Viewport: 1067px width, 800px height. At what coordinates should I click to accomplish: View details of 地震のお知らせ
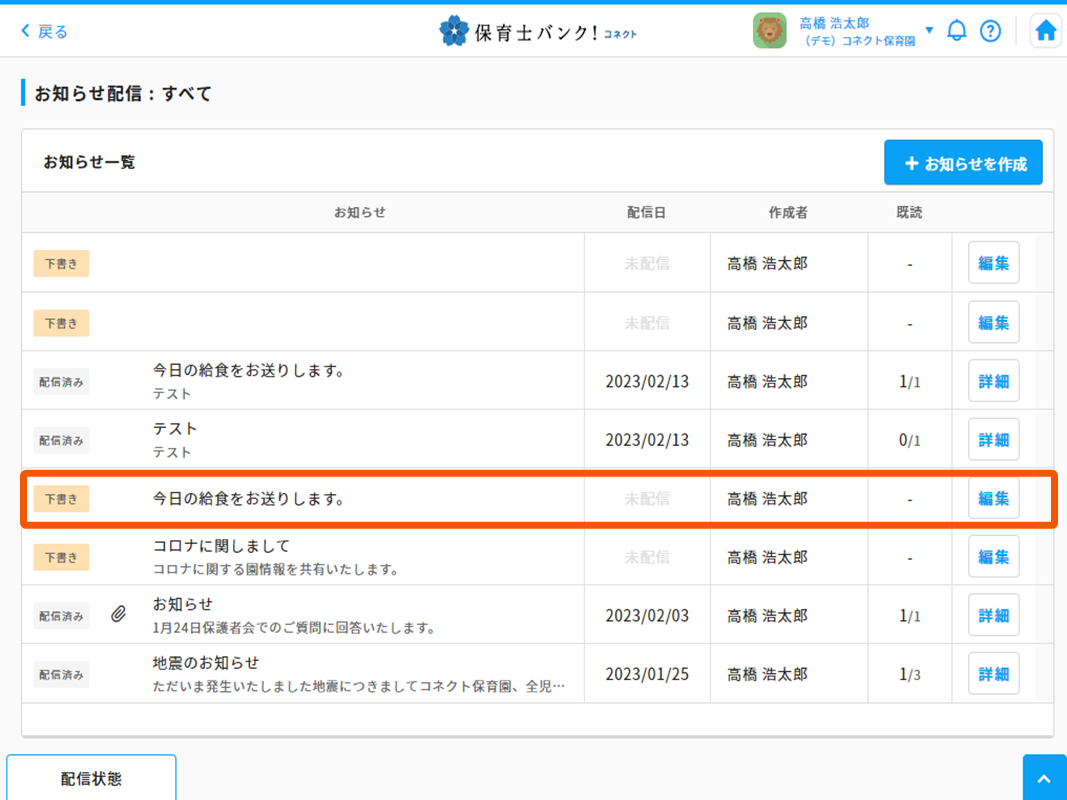point(993,674)
